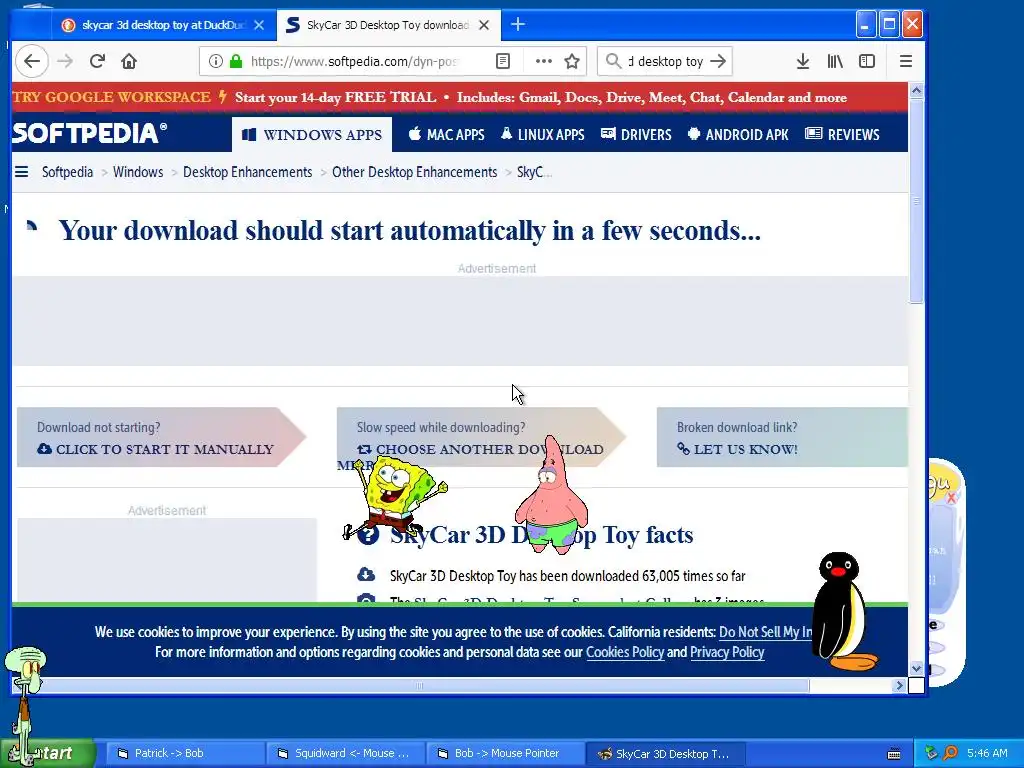Open Other Desktop Enhancements breadcrumb

tap(415, 172)
